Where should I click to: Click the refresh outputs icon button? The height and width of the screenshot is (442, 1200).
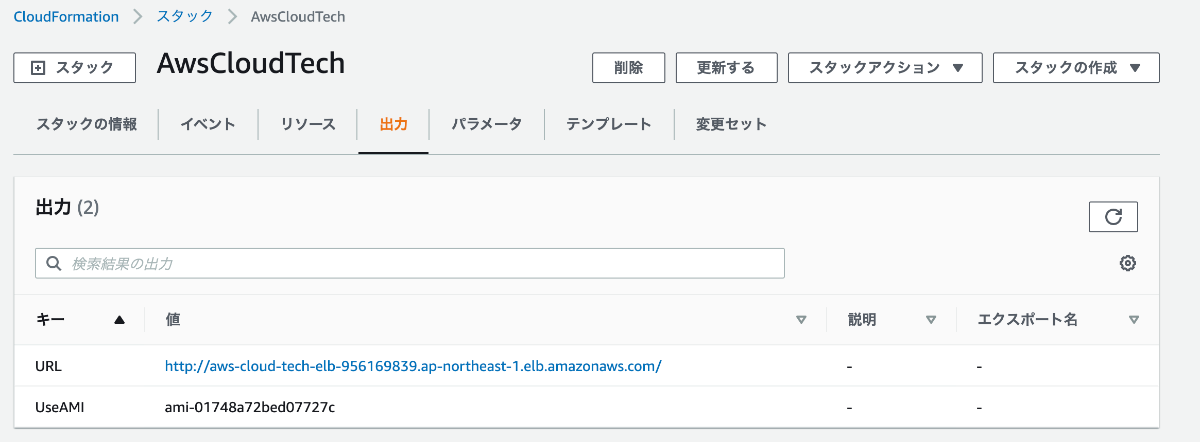(x=1113, y=217)
